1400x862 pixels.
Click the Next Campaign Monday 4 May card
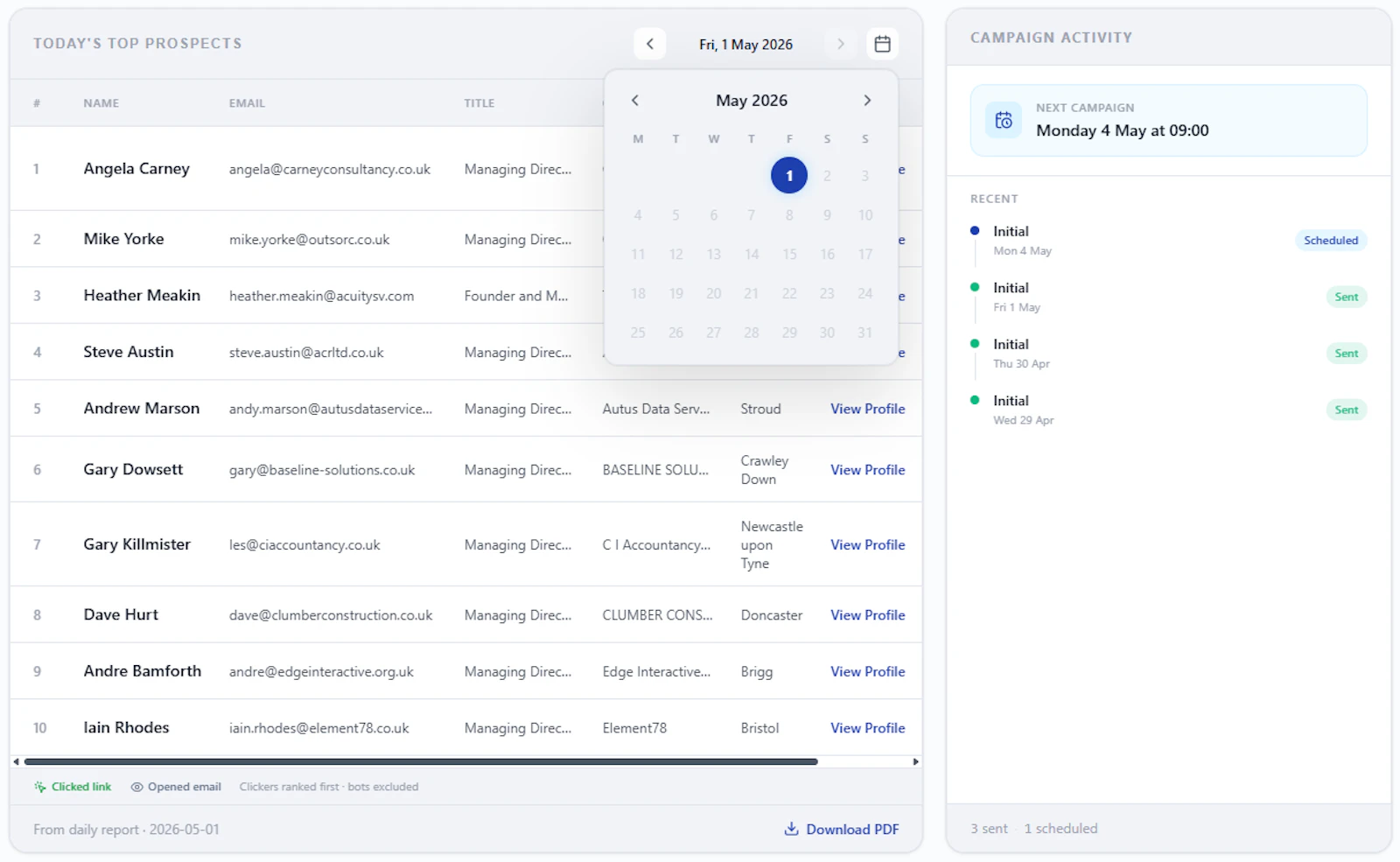coord(1169,121)
